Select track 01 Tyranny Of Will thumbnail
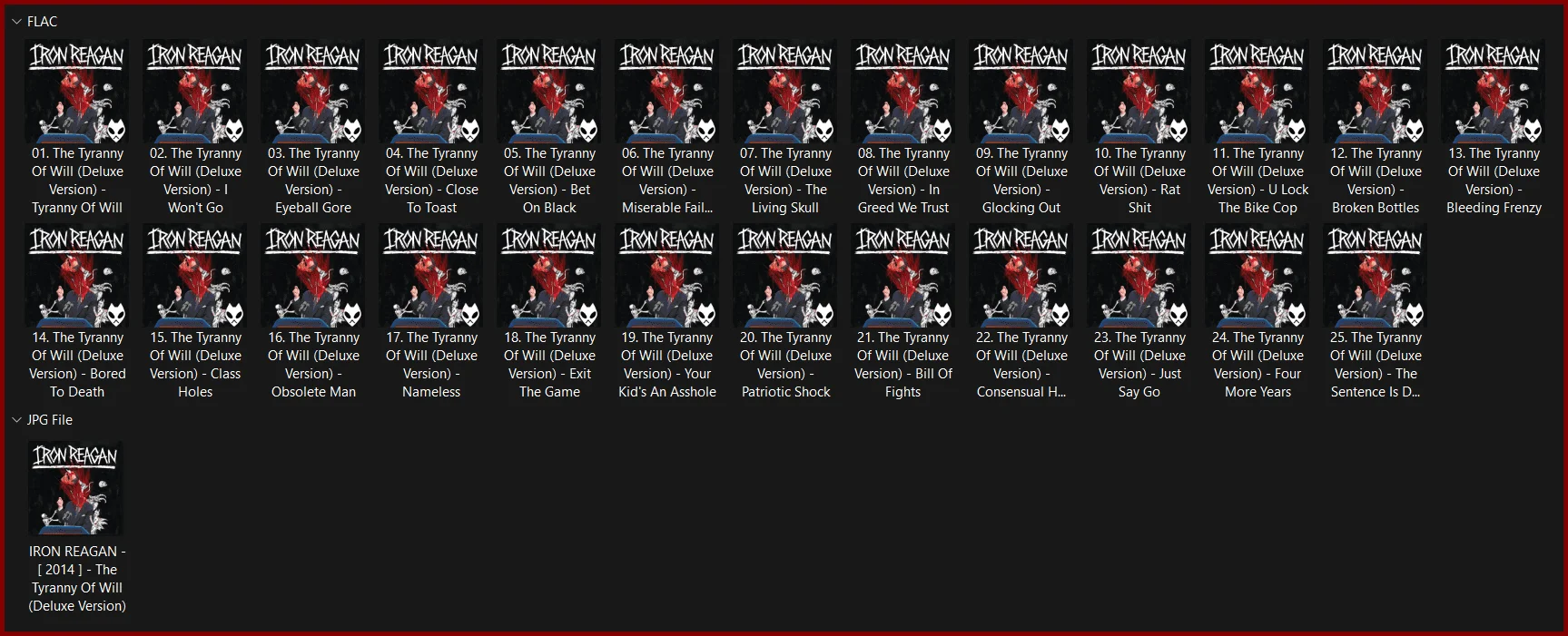This screenshot has width=1568, height=636. coord(77,91)
